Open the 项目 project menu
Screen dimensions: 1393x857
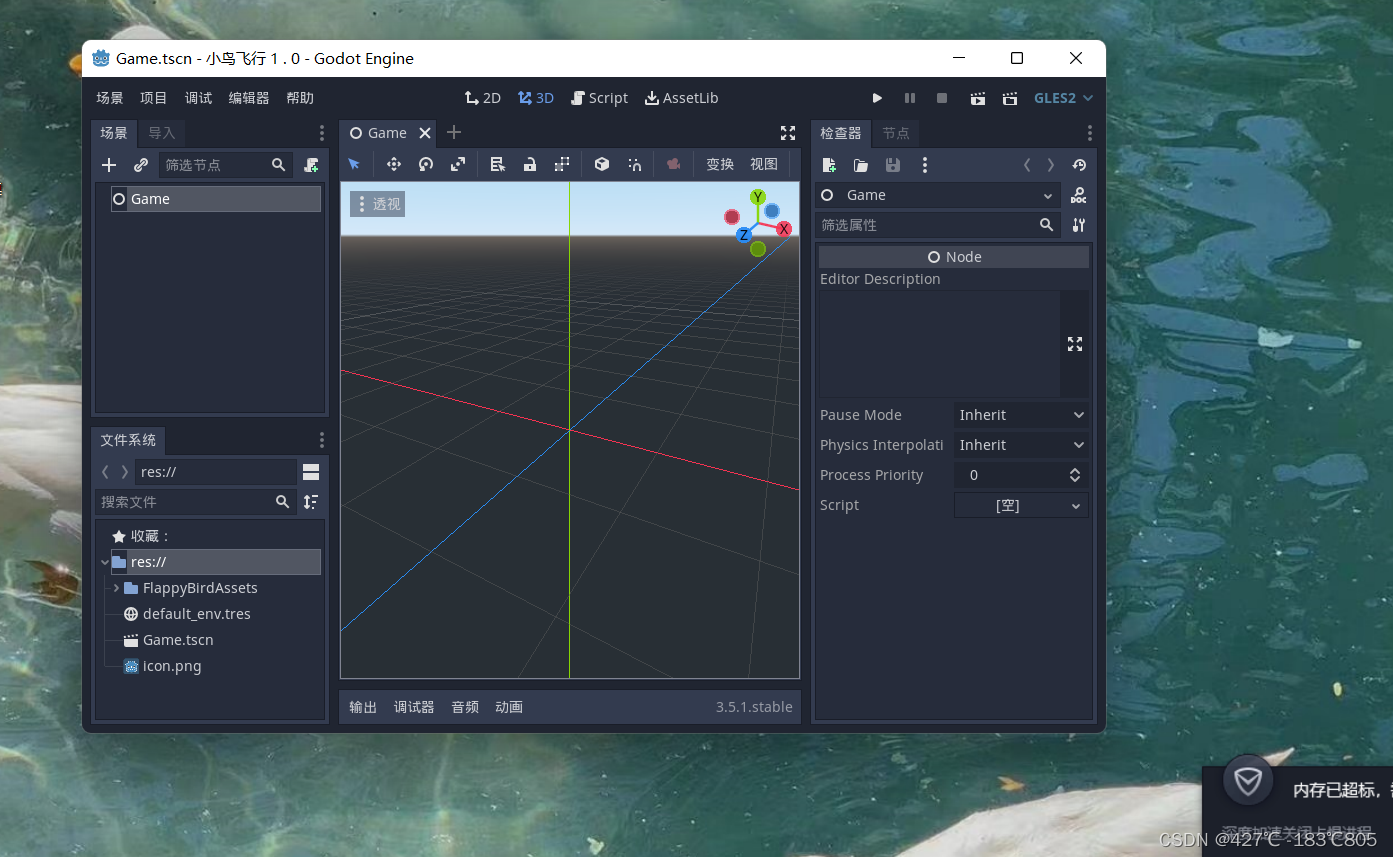point(154,98)
